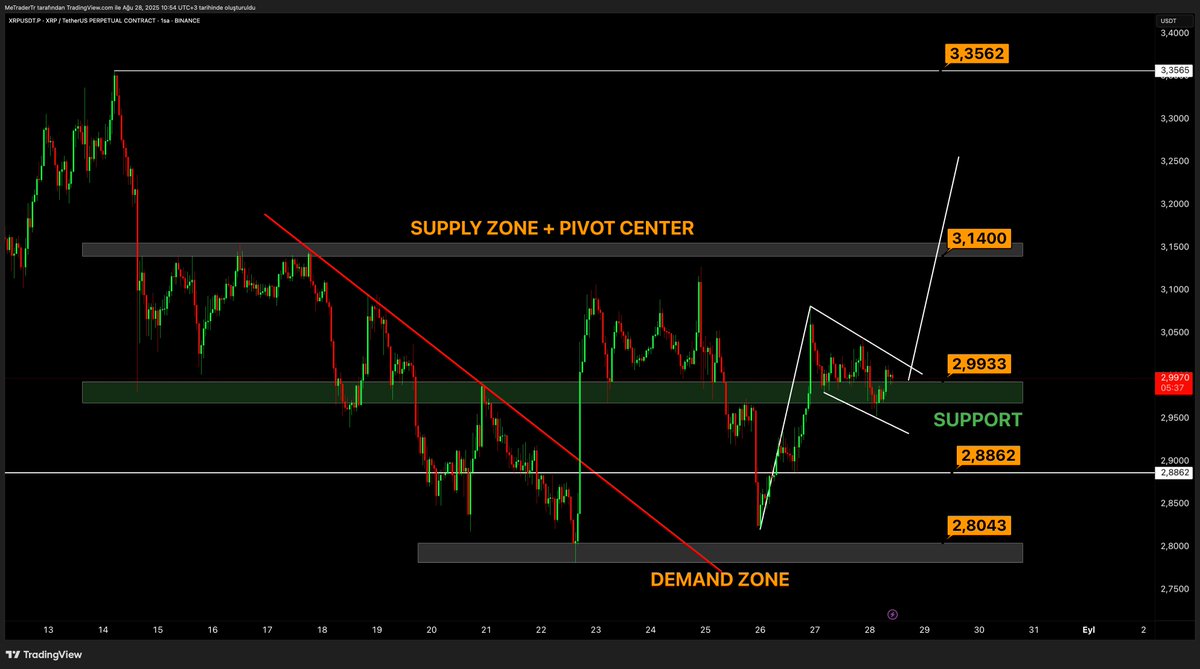Screen dimensions: 1200x669
Task: Click date label 26 on the time axis
Action: pos(760,630)
